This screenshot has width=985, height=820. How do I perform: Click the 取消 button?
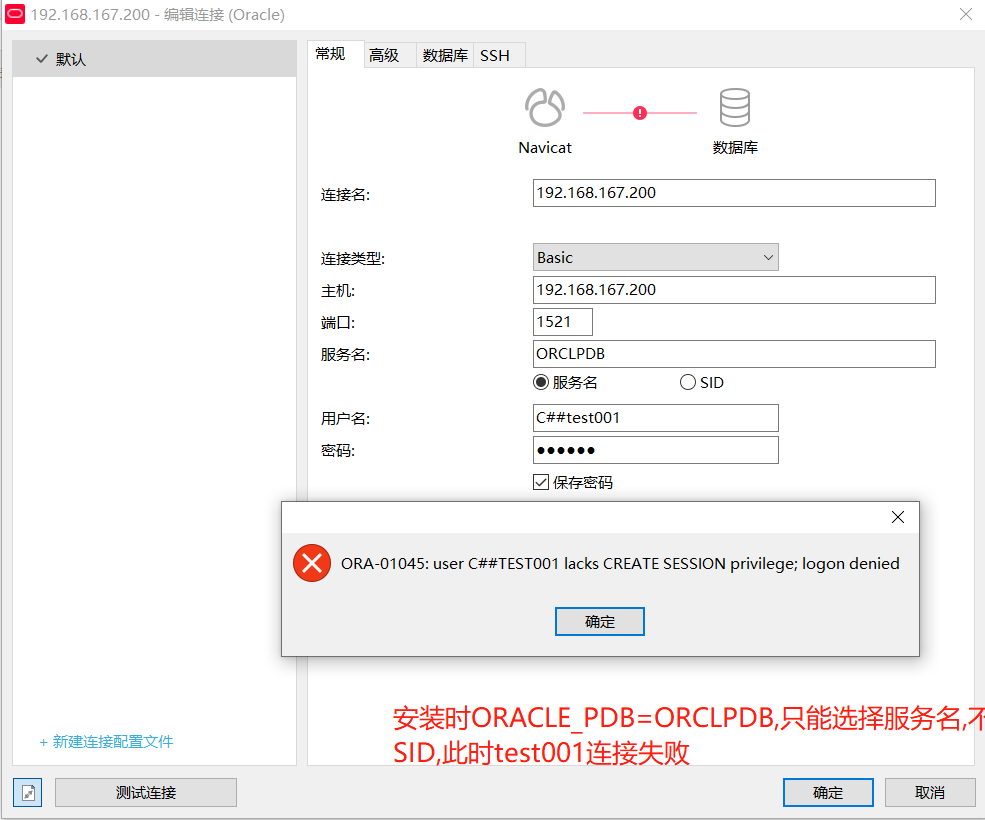tap(930, 792)
